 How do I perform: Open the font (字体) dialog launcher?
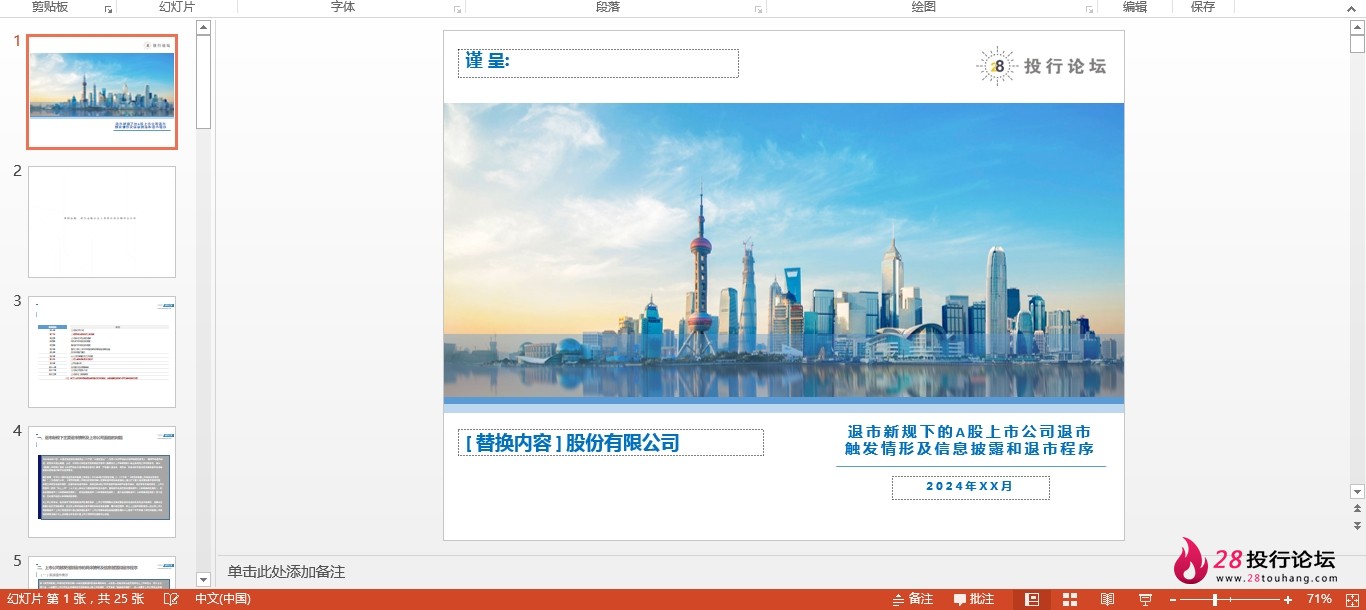[458, 9]
